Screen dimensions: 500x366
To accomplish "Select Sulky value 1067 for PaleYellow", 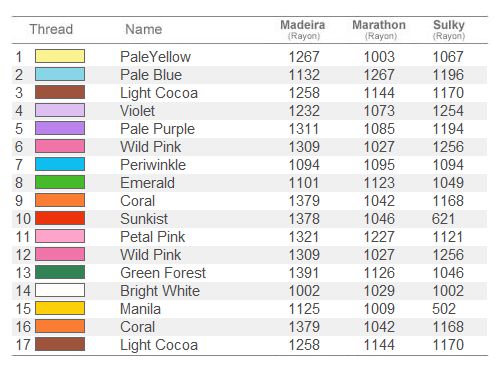I will (x=448, y=57).
